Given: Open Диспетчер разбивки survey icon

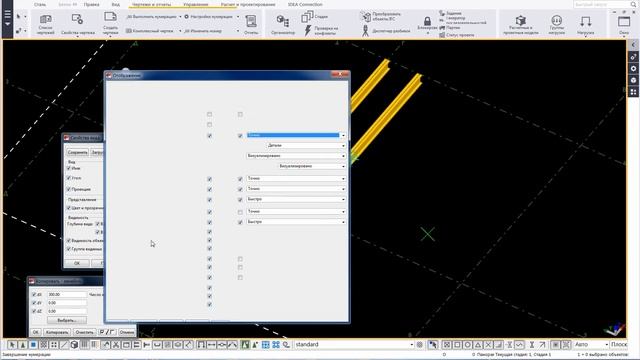Looking at the screenshot, I should (365, 31).
